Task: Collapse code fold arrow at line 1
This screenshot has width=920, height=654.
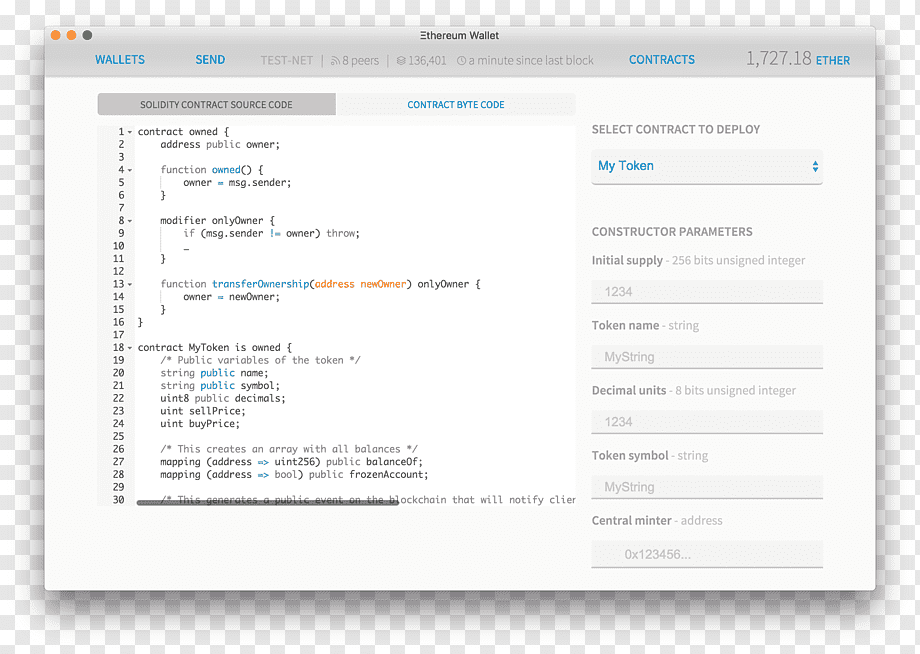Action: (130, 133)
